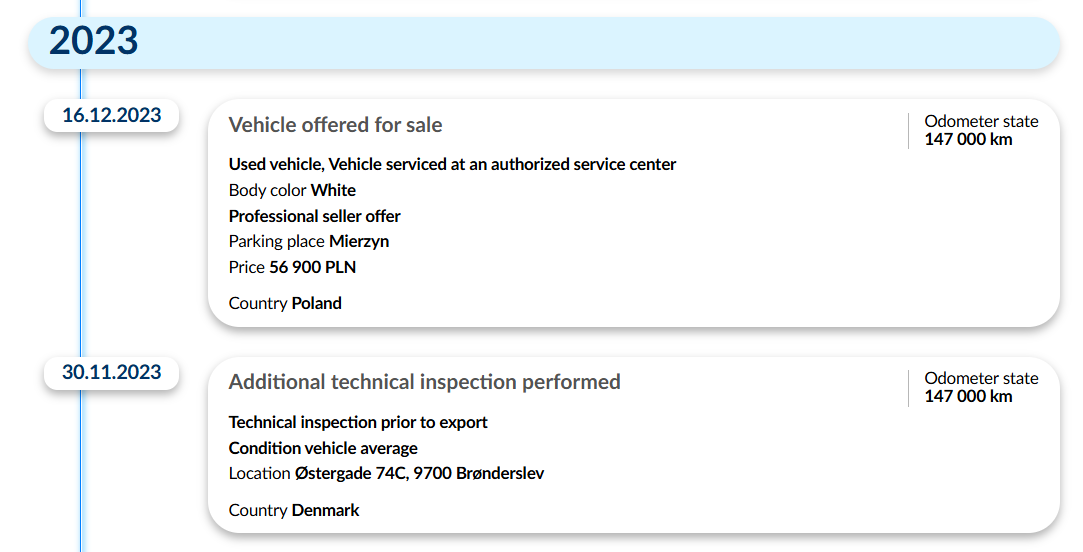The image size is (1083, 552).
Task: Click Country Denmark text
Action: click(294, 511)
